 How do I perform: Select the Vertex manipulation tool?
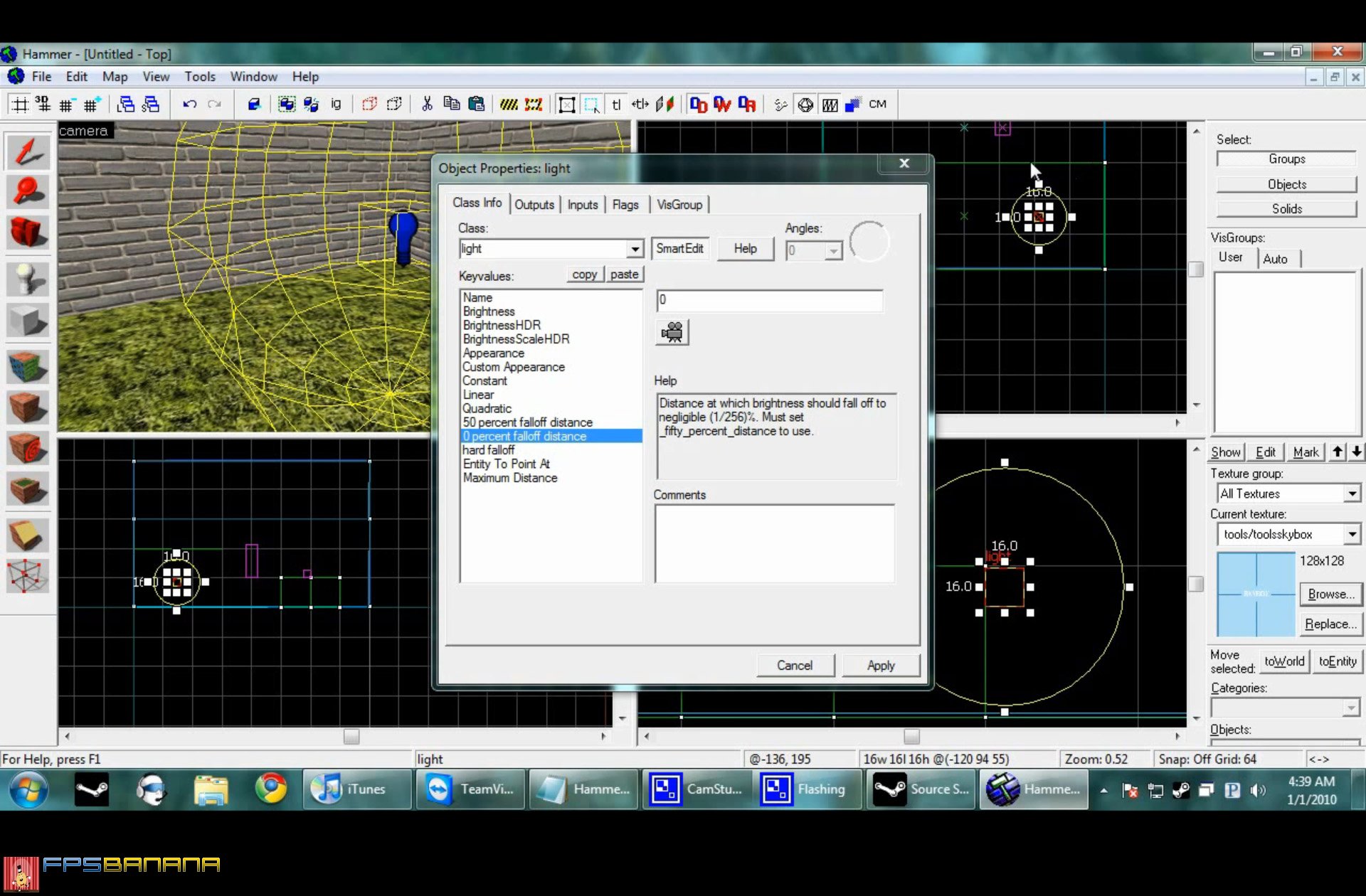coord(28,575)
